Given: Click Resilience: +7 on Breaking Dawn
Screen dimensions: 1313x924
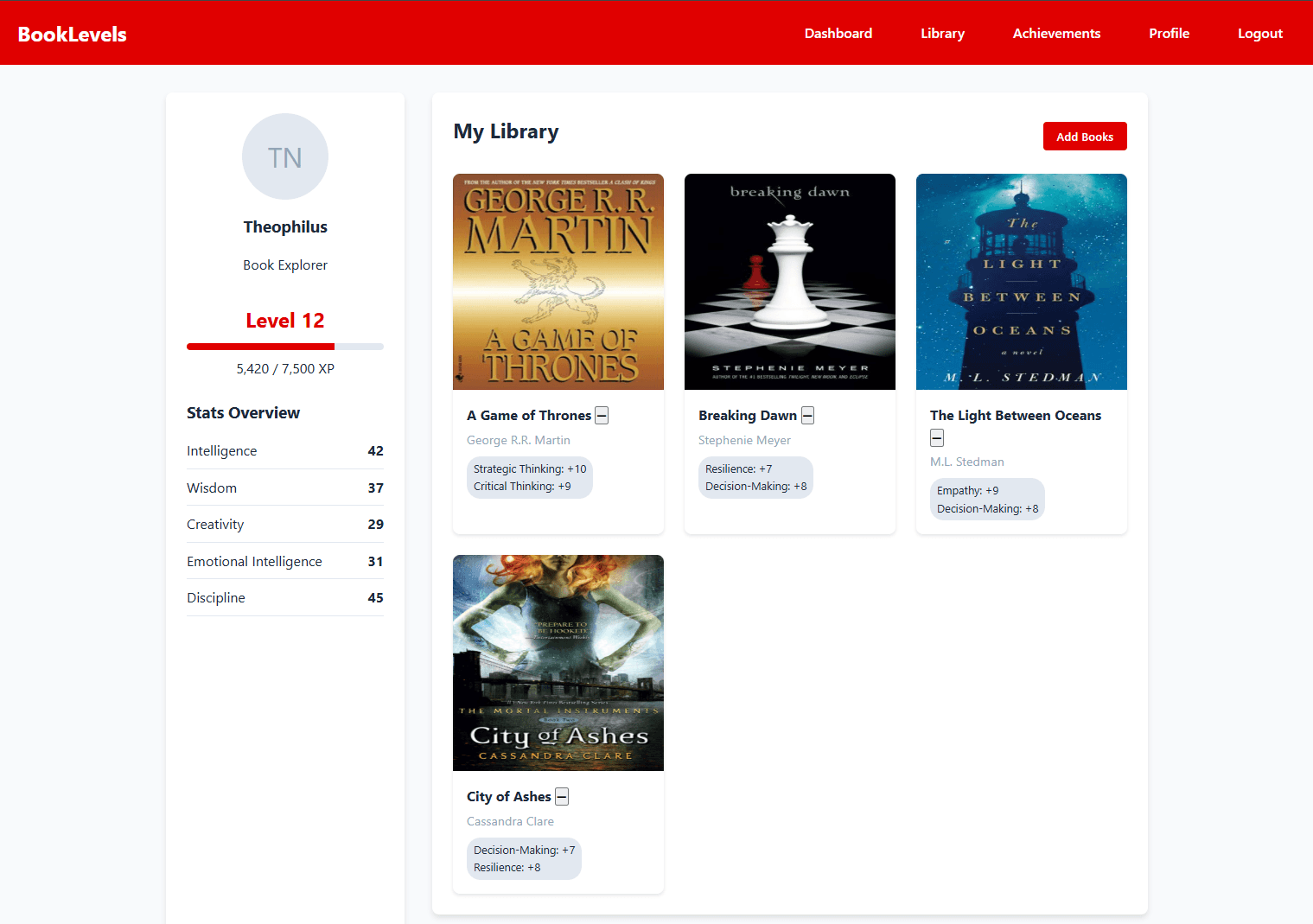Looking at the screenshot, I should pyautogui.click(x=739, y=469).
